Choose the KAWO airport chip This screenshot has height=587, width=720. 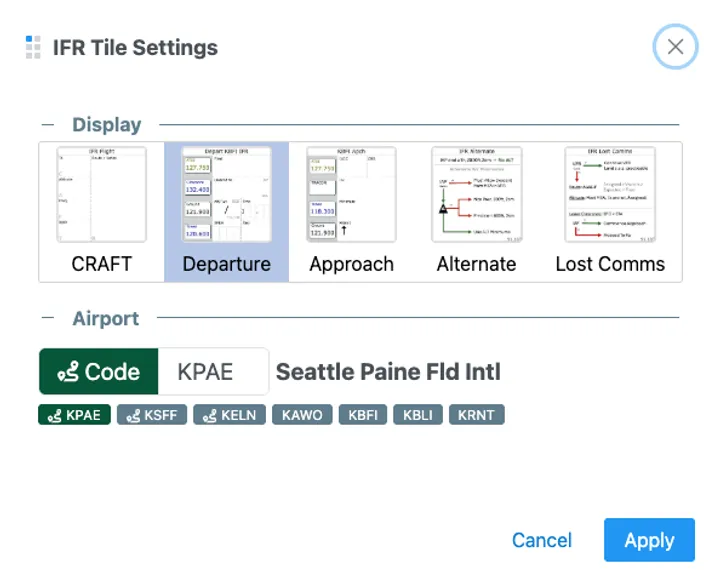click(302, 414)
